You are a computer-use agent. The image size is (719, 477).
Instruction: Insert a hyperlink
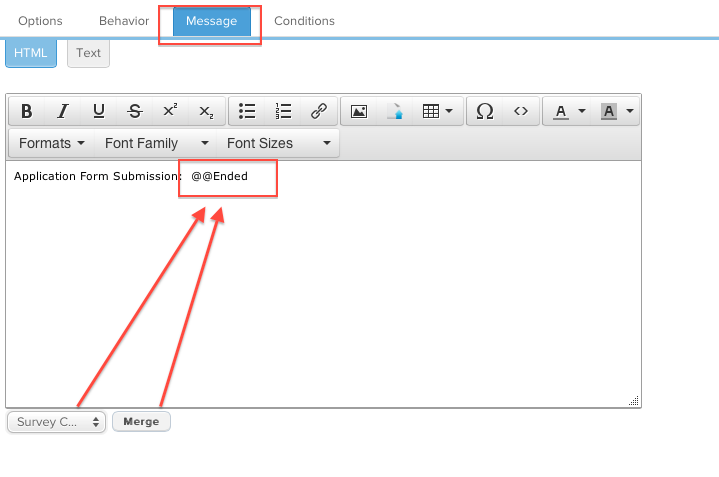pyautogui.click(x=319, y=111)
